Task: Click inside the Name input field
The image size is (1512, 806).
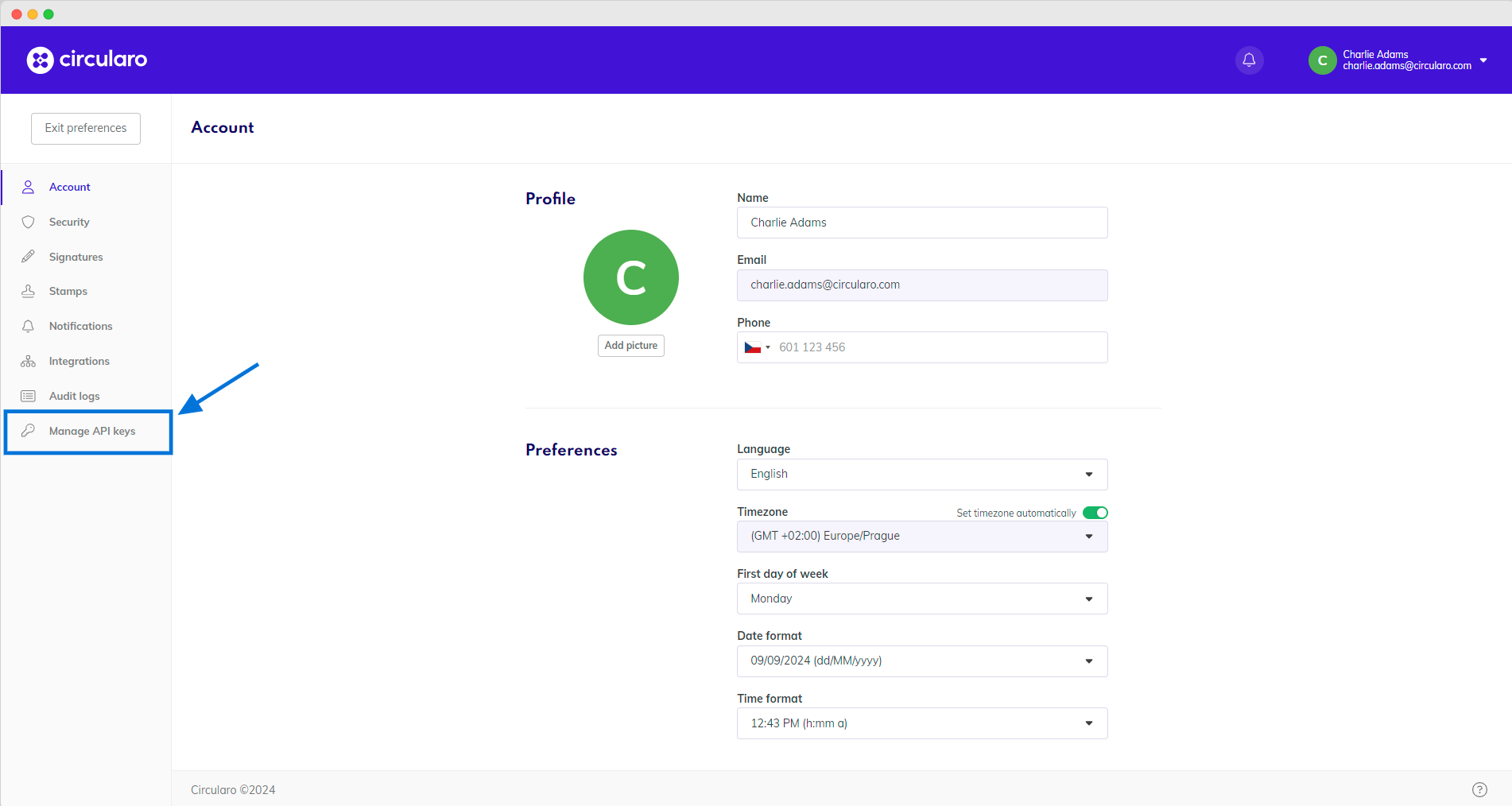Action: tap(921, 223)
